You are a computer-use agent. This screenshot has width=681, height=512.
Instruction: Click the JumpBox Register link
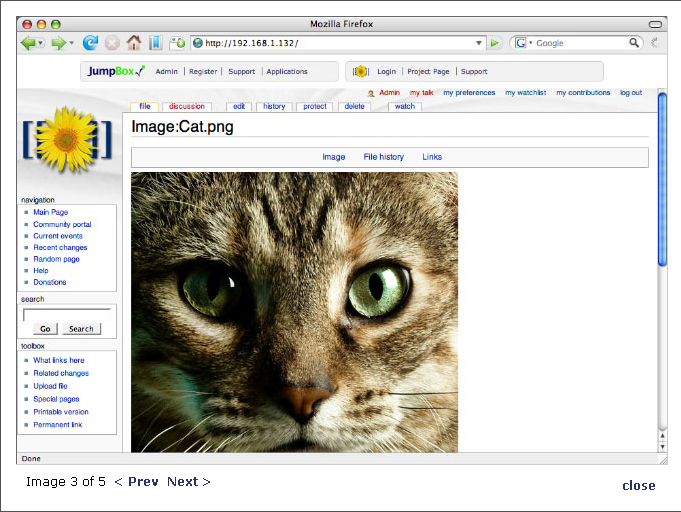[203, 72]
